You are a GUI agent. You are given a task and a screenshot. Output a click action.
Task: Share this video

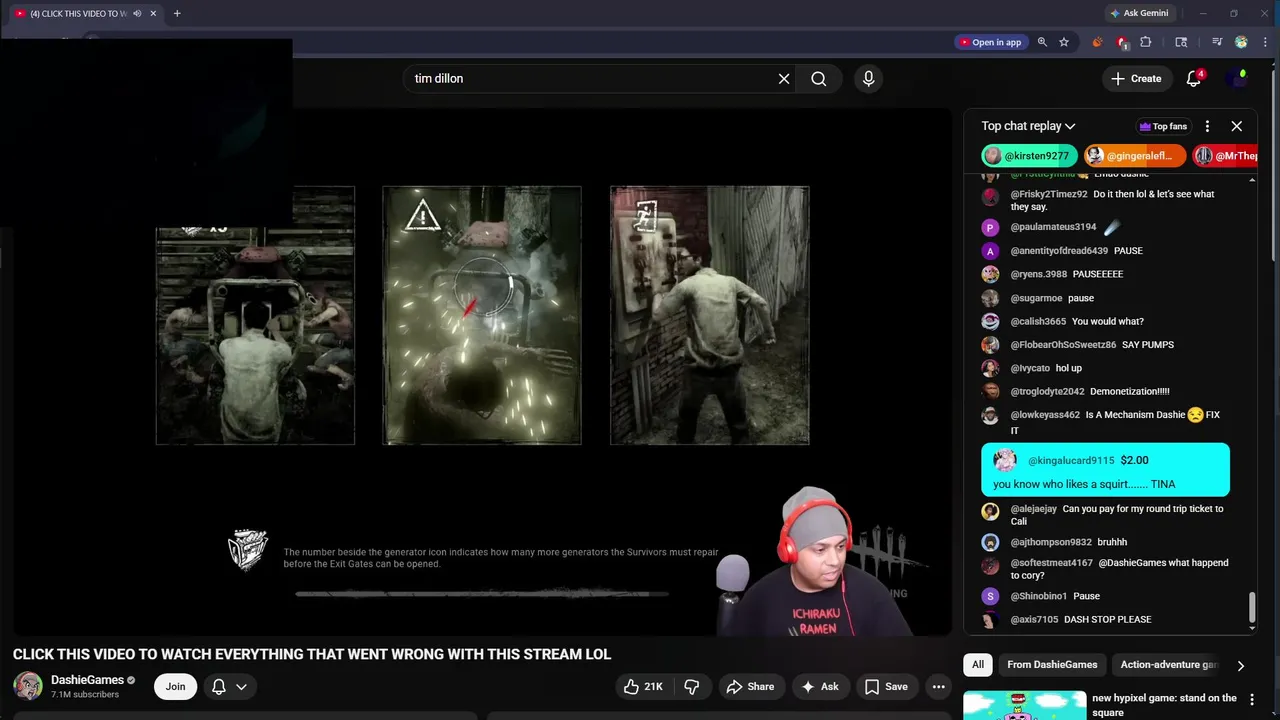[750, 687]
